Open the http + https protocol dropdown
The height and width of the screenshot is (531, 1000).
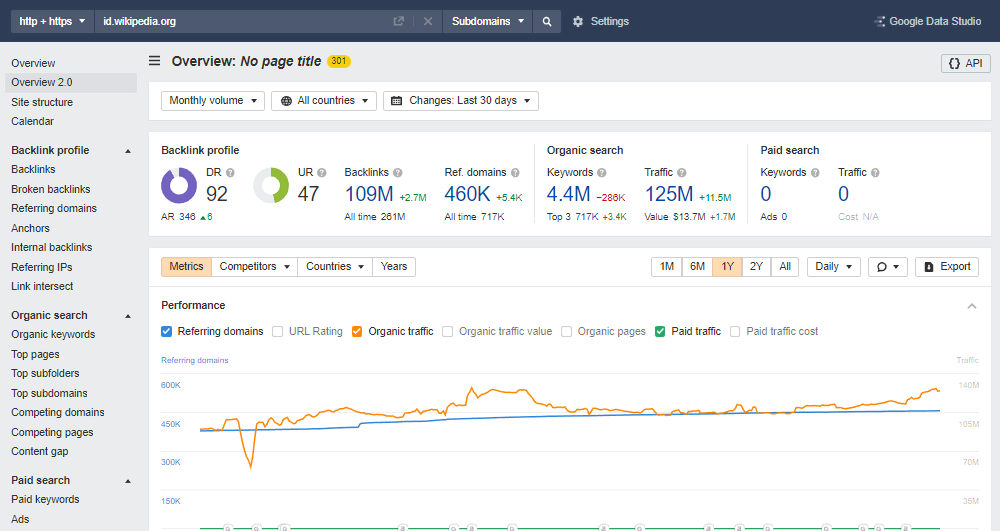point(51,21)
